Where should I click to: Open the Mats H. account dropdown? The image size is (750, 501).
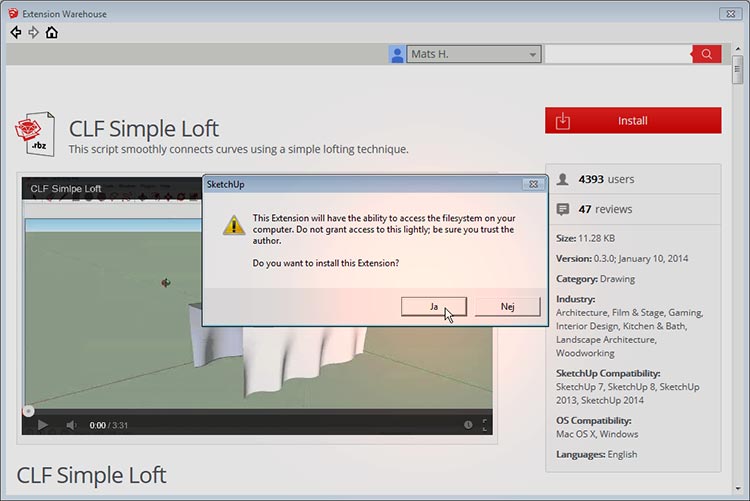tap(474, 54)
